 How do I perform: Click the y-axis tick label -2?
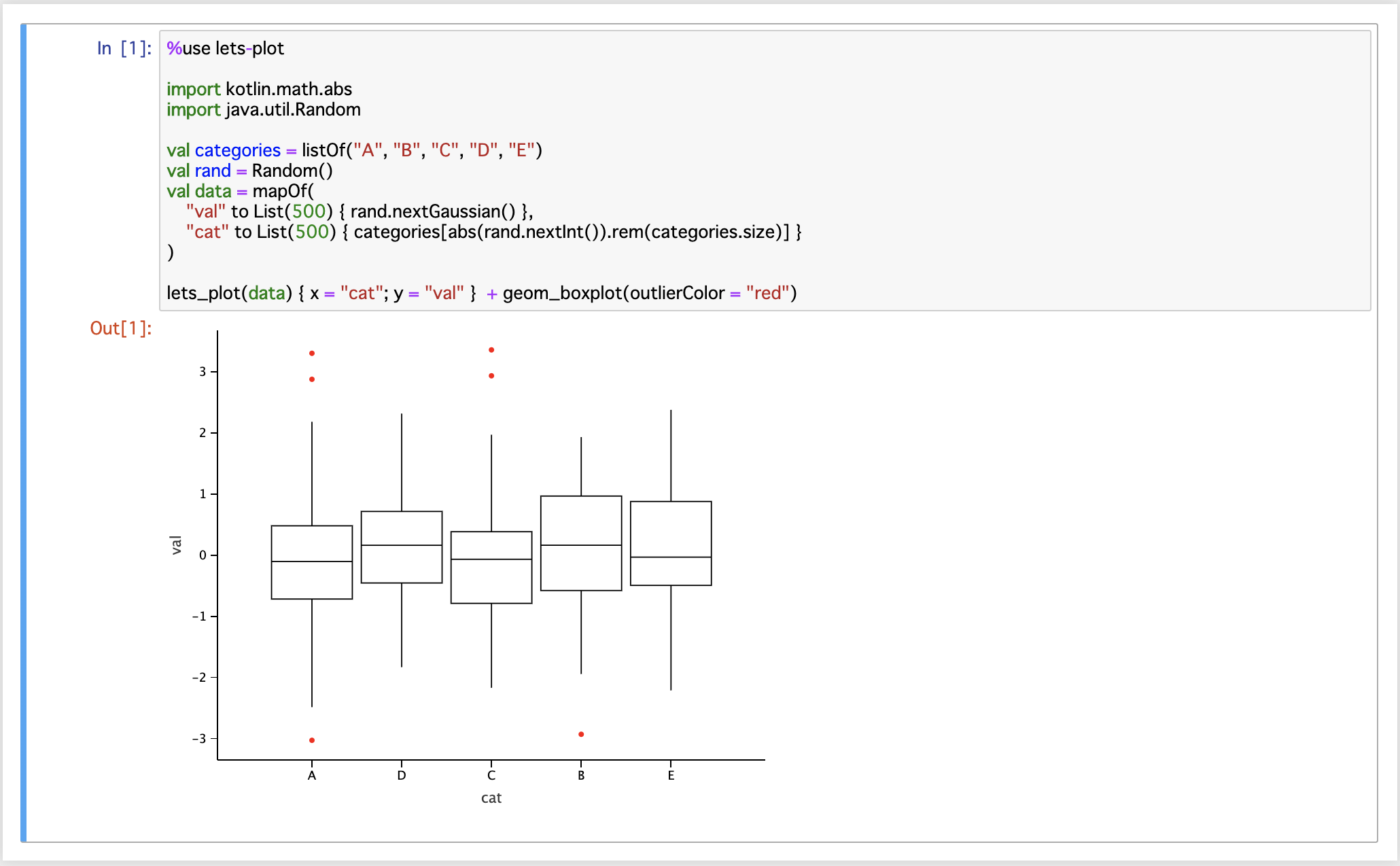[x=199, y=678]
